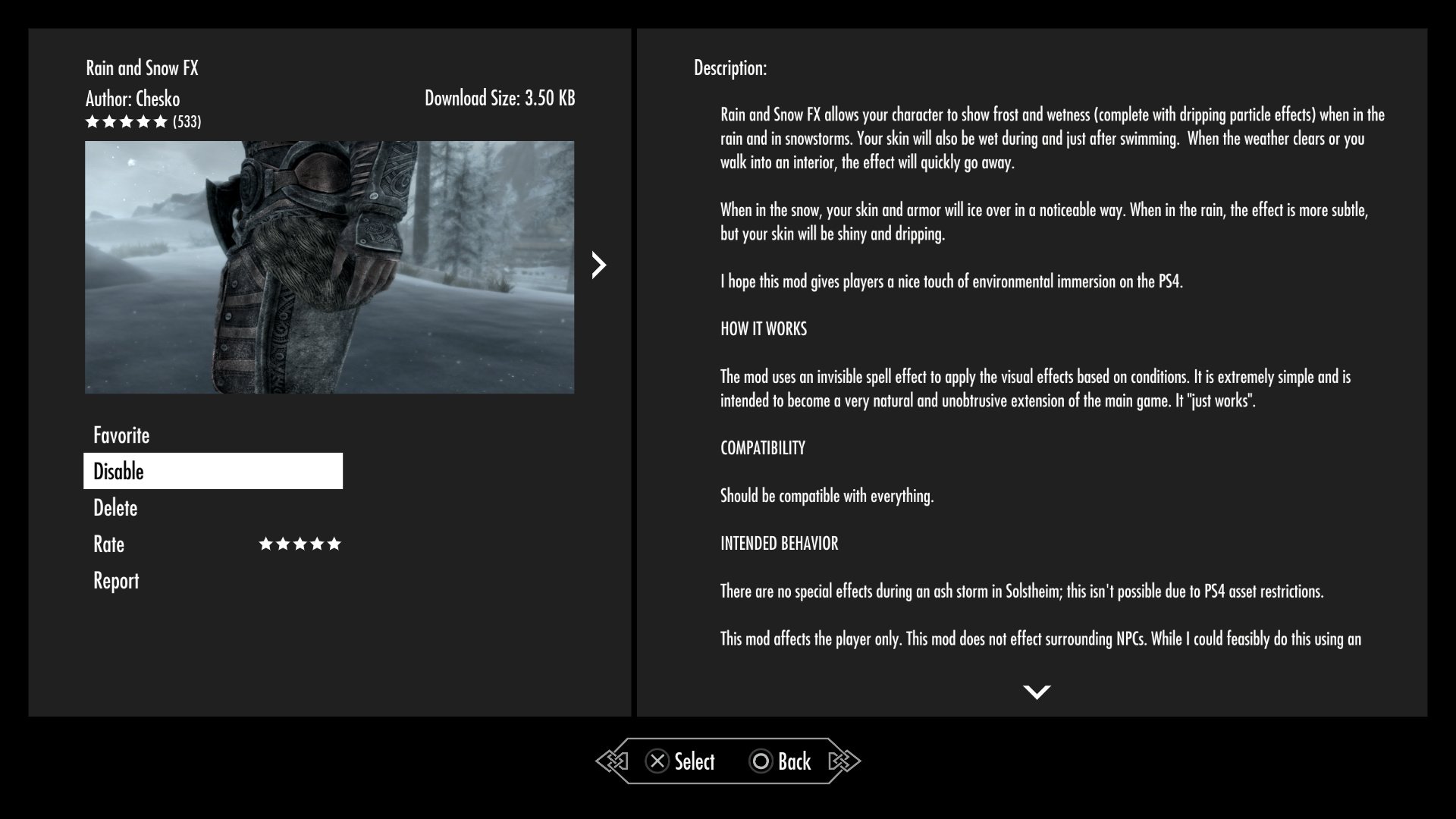Click the right navigation arrow icon
This screenshot has height=819, width=1456.
click(598, 265)
